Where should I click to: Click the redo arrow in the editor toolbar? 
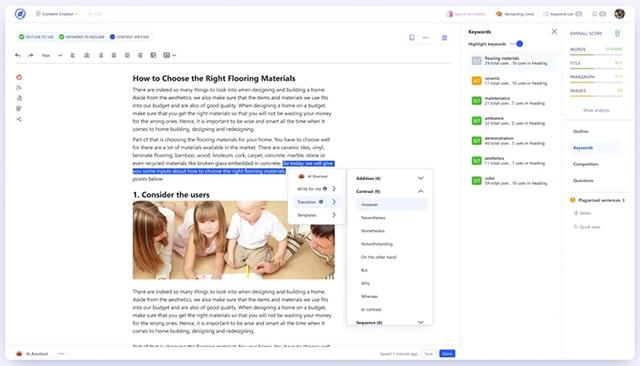(x=31, y=55)
